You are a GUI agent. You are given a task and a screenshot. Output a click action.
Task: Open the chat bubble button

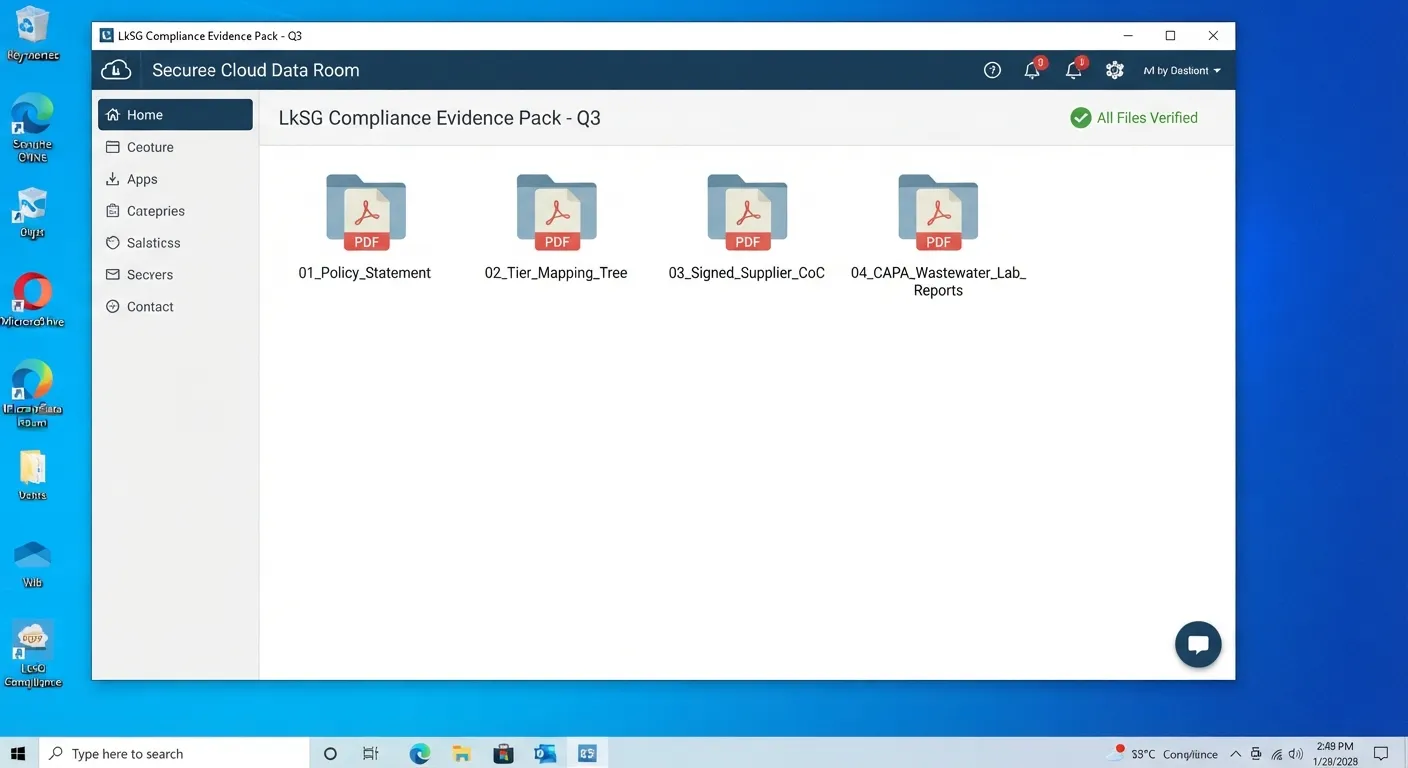[1198, 644]
